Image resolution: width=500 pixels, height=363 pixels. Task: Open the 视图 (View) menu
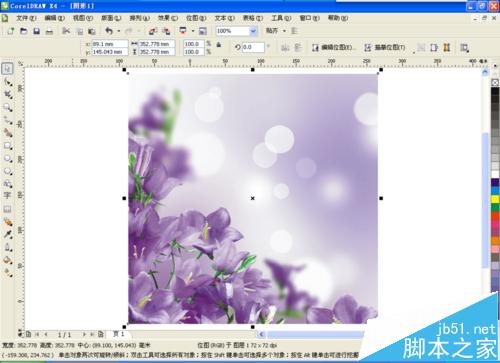pyautogui.click(x=83, y=18)
